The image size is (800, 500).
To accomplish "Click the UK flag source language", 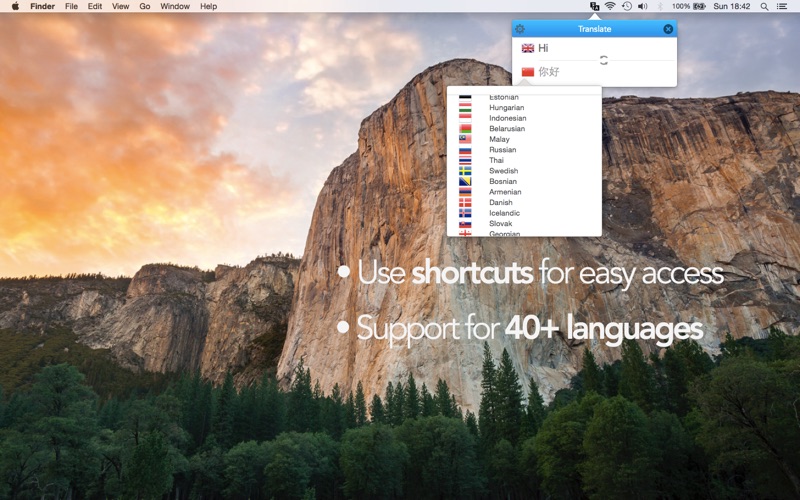I will click(528, 48).
